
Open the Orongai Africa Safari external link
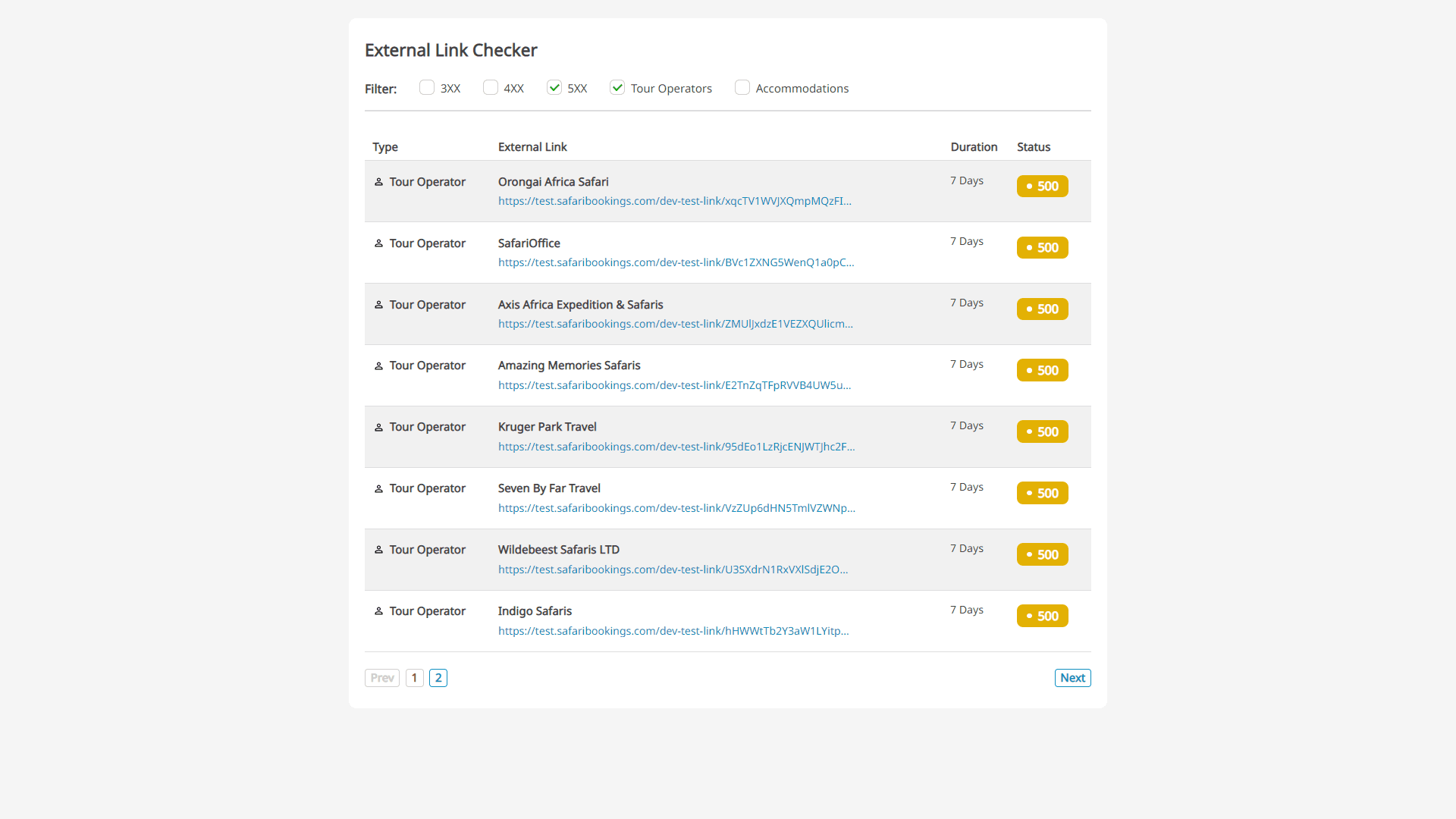coord(676,200)
